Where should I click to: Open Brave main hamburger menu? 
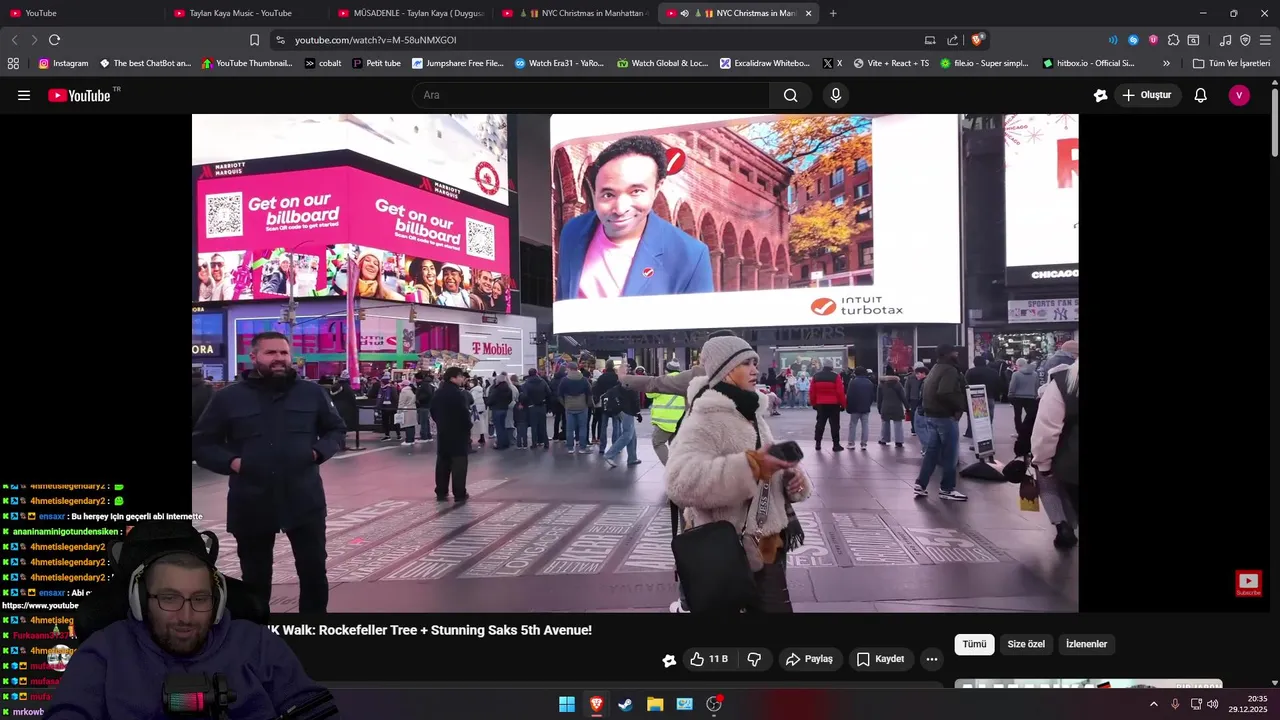[1265, 40]
